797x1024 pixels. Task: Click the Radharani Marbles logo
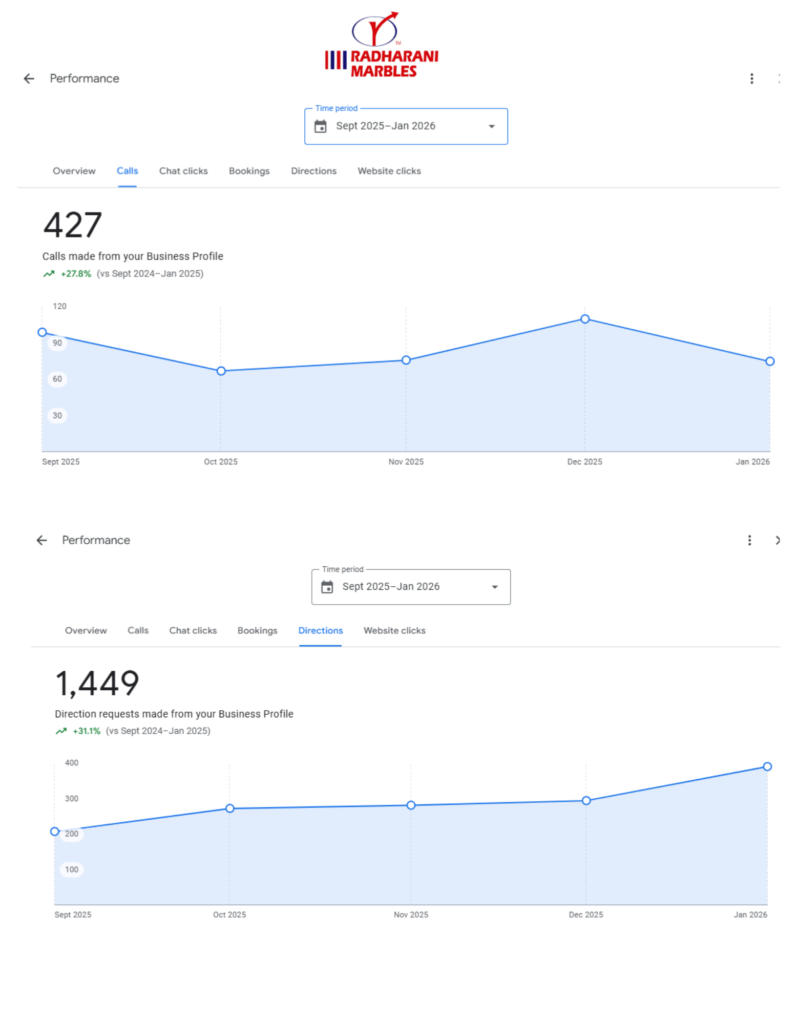click(382, 45)
